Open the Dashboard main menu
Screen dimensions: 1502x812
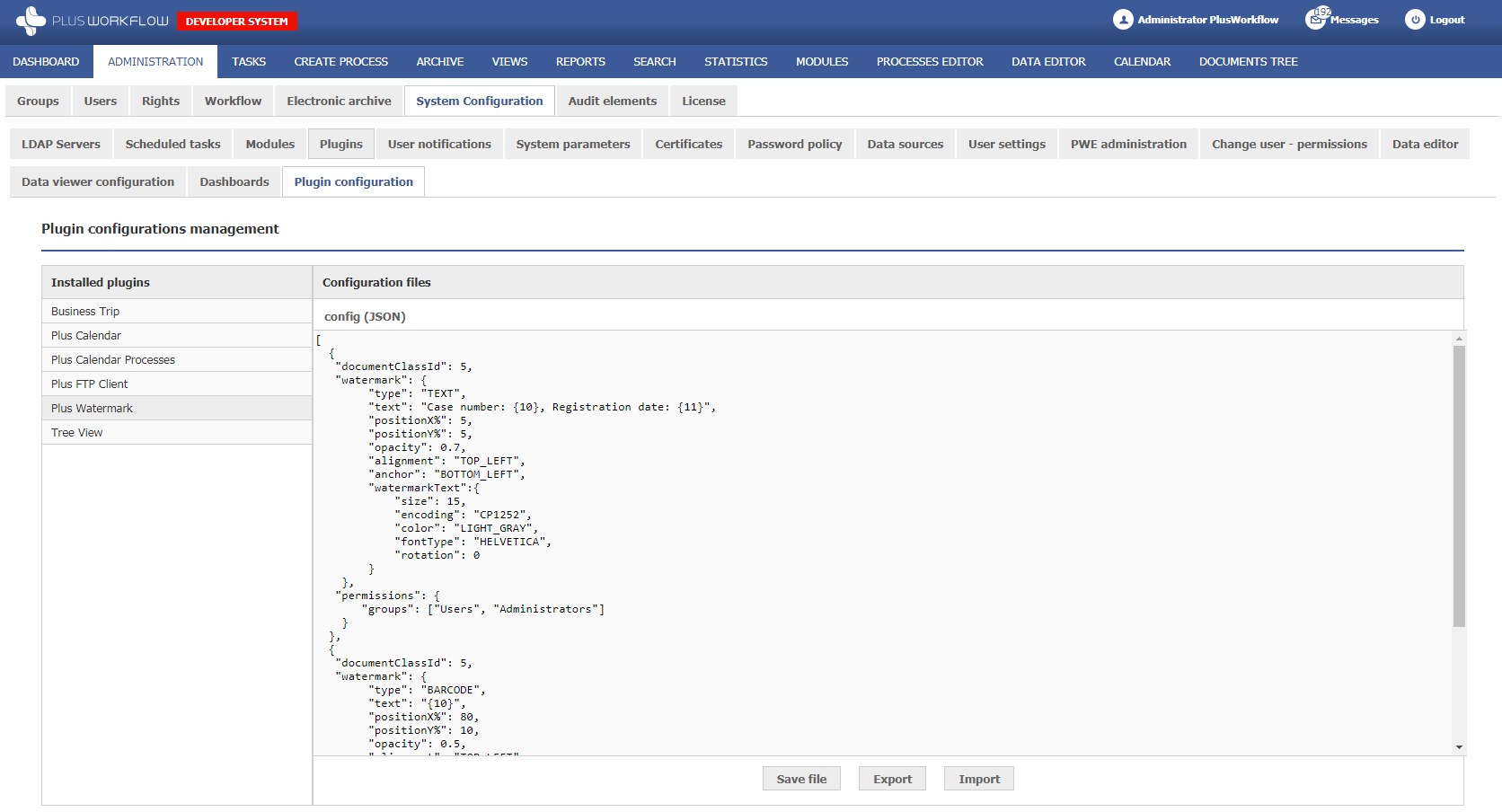coord(46,62)
